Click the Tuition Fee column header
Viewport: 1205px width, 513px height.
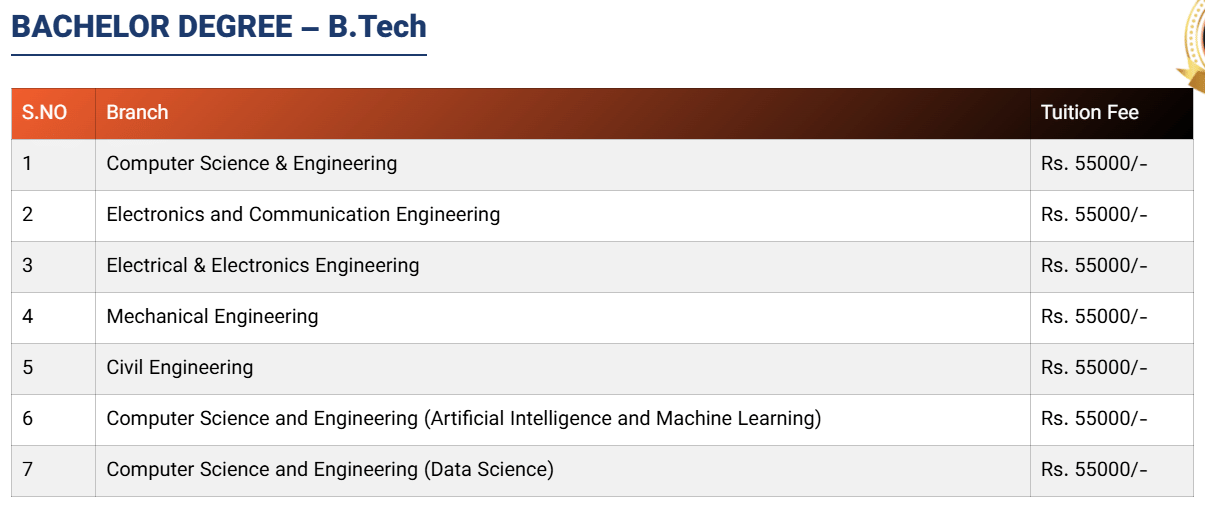tap(1089, 113)
